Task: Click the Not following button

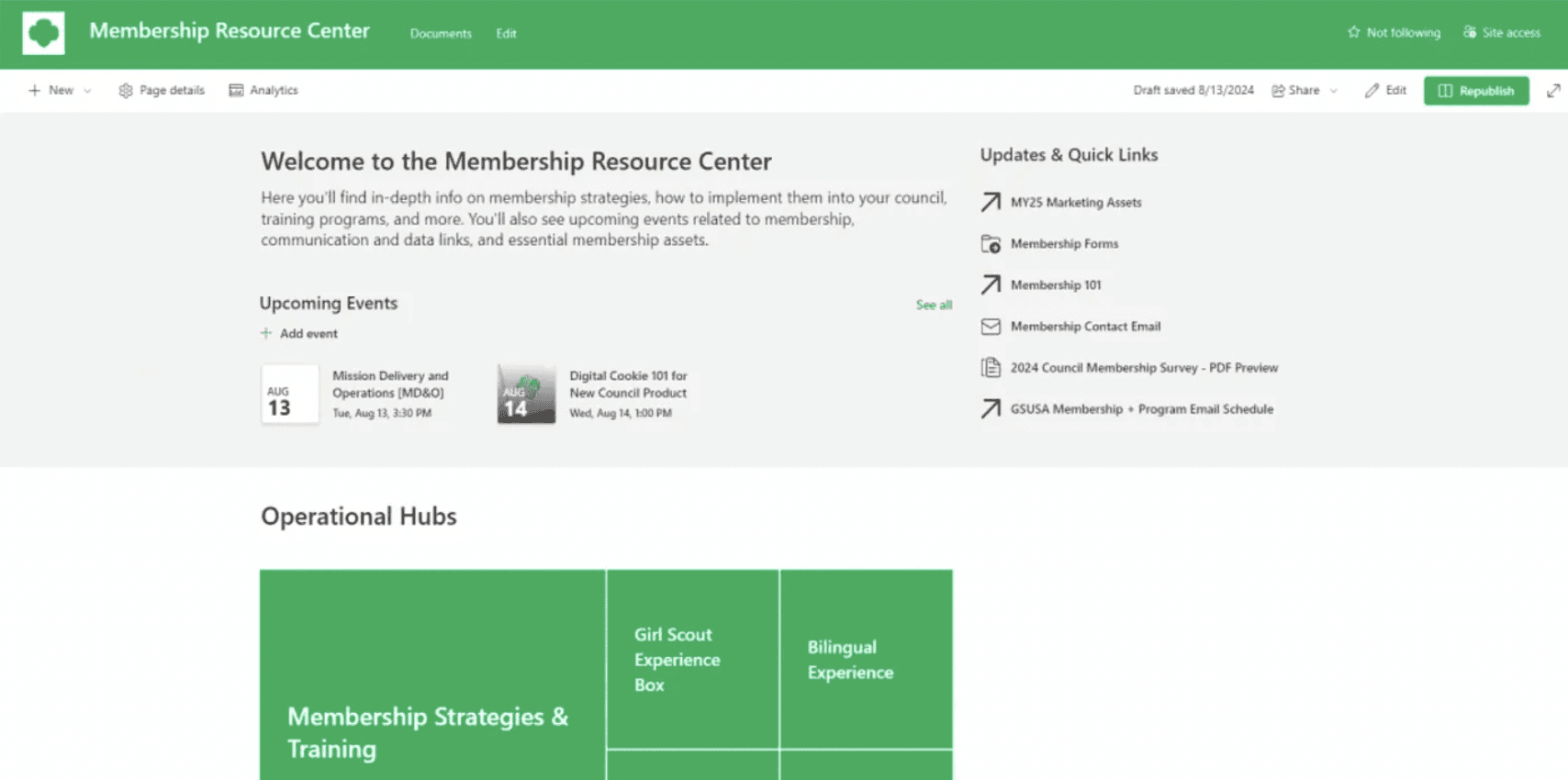Action: pyautogui.click(x=1394, y=32)
